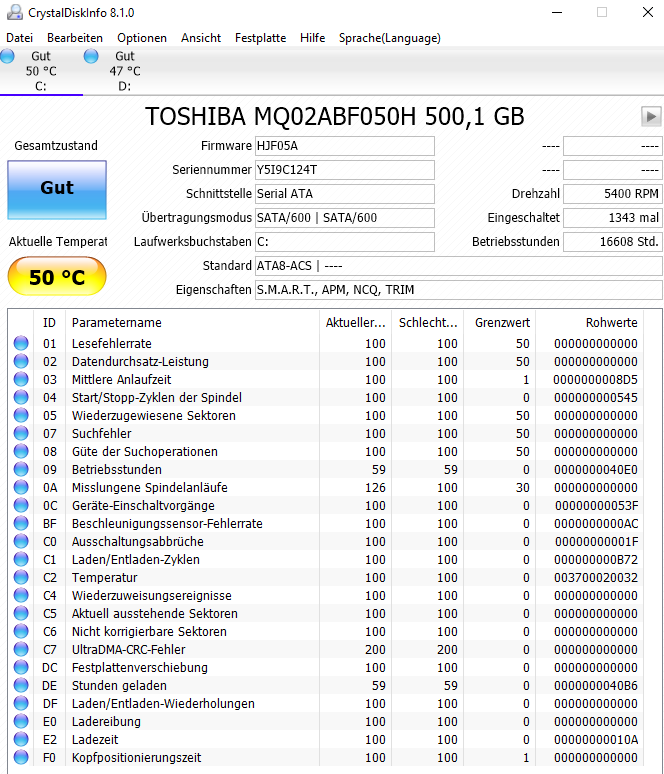Viewport: 664px width, 774px height.
Task: Select the D: drive status orb
Action: click(x=91, y=56)
